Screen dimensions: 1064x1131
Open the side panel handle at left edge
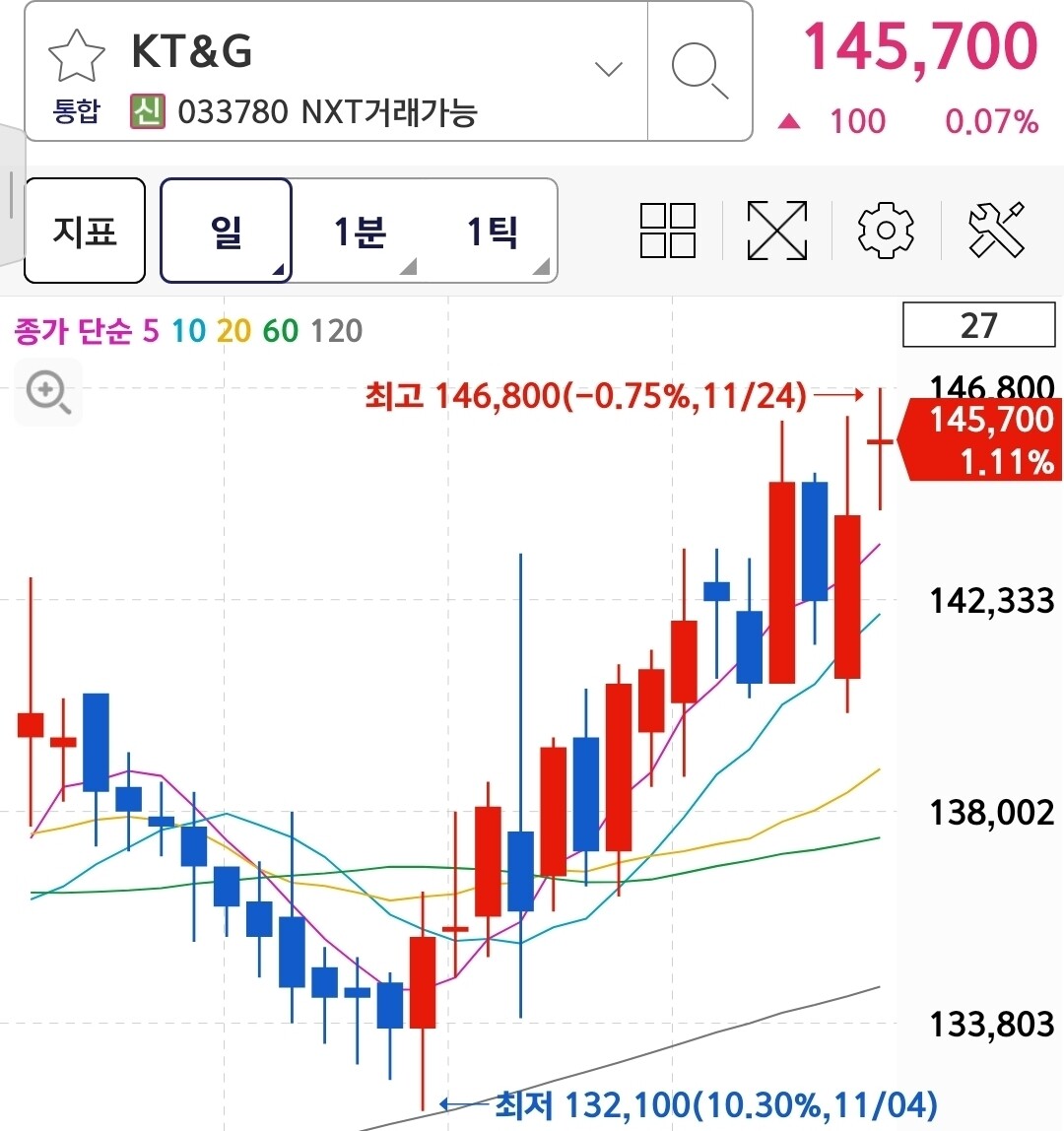[x=12, y=195]
